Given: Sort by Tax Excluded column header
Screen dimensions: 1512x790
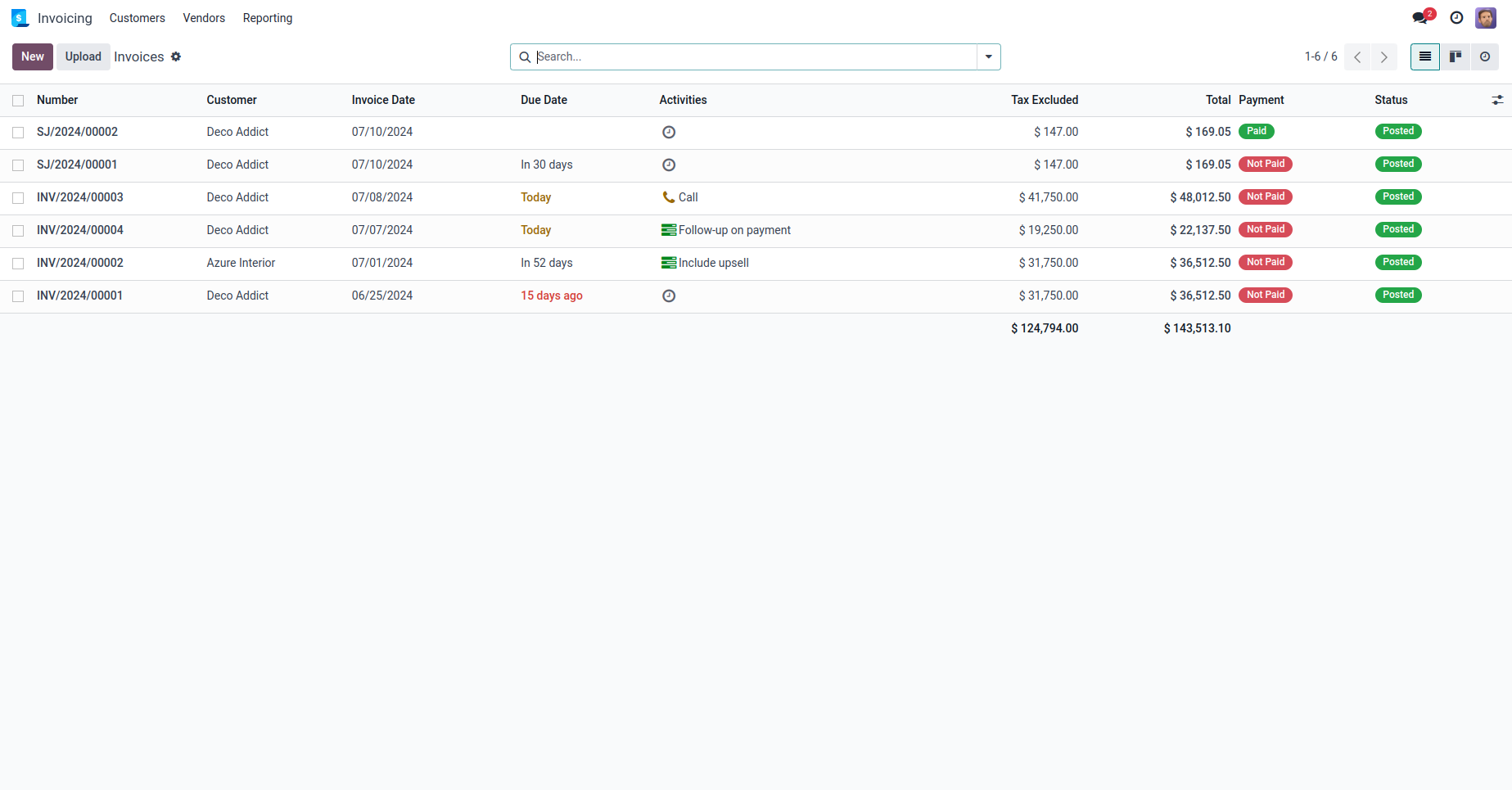Looking at the screenshot, I should (1045, 100).
